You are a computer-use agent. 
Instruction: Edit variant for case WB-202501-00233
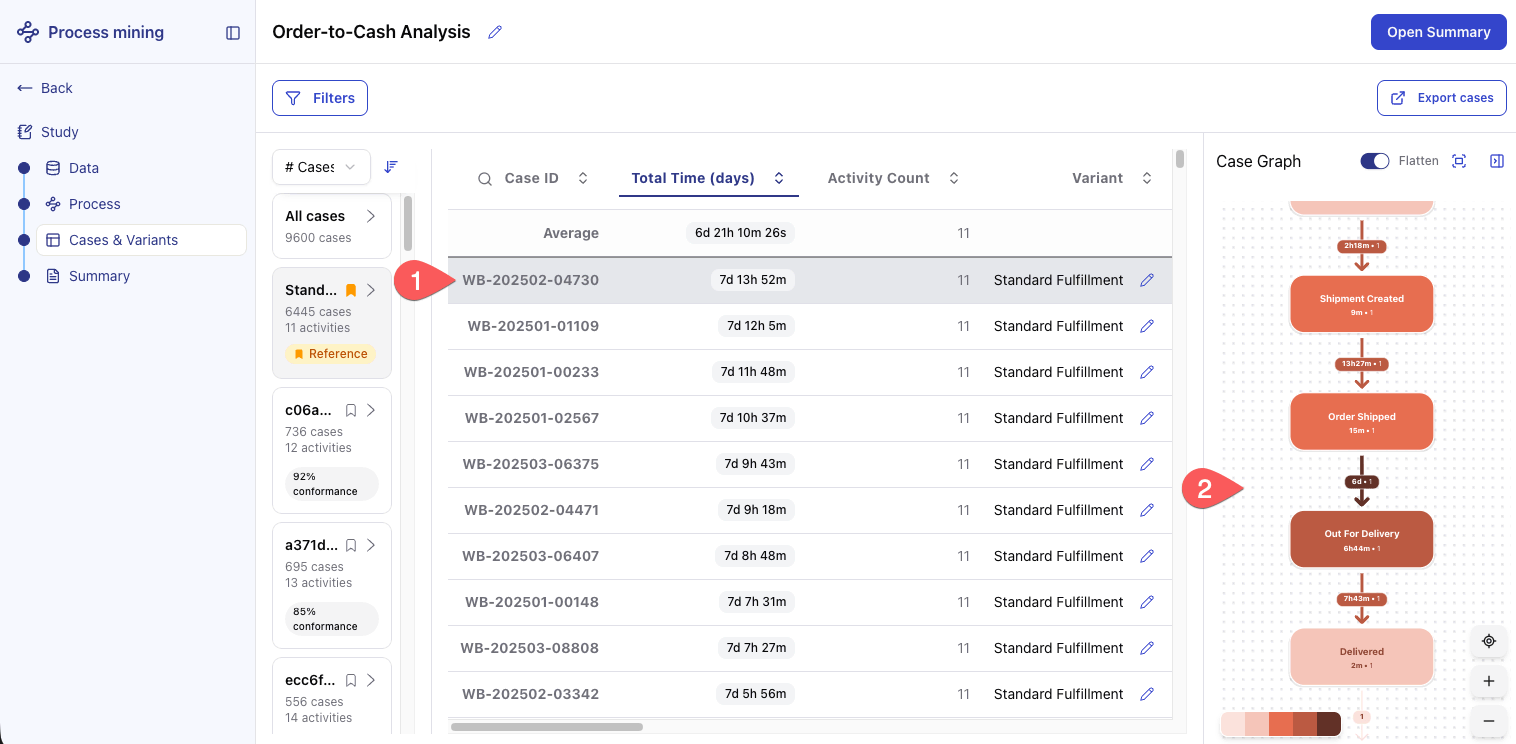tap(1147, 372)
